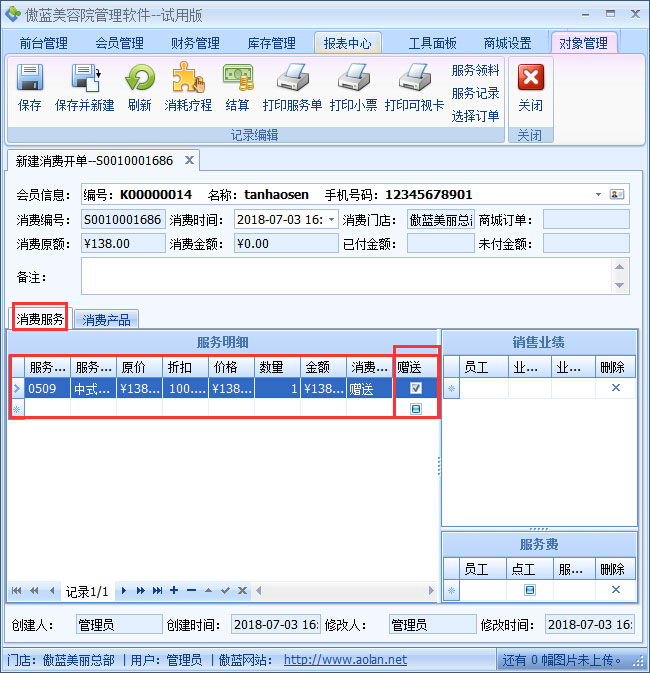Switch to the 消费产品 tab
Image resolution: width=650 pixels, height=673 pixels.
pyautogui.click(x=107, y=320)
